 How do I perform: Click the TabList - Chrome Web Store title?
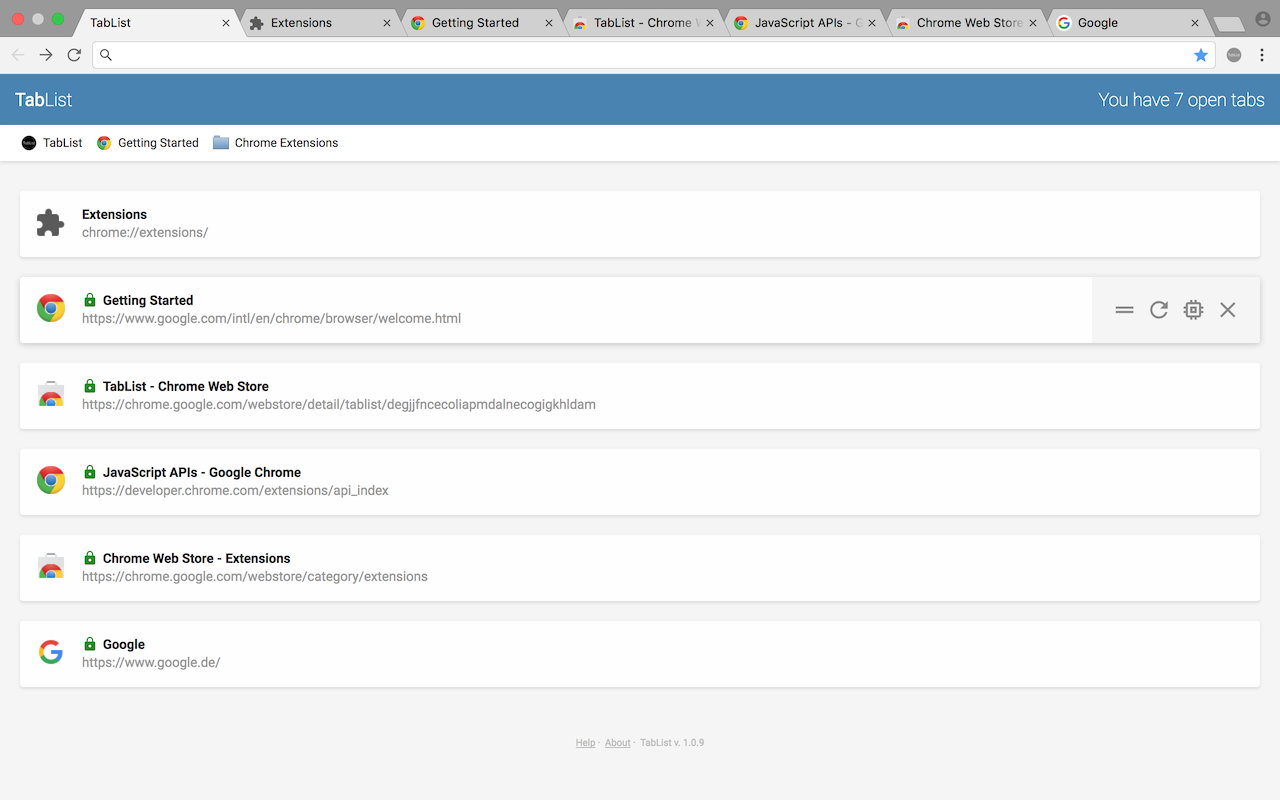click(186, 386)
